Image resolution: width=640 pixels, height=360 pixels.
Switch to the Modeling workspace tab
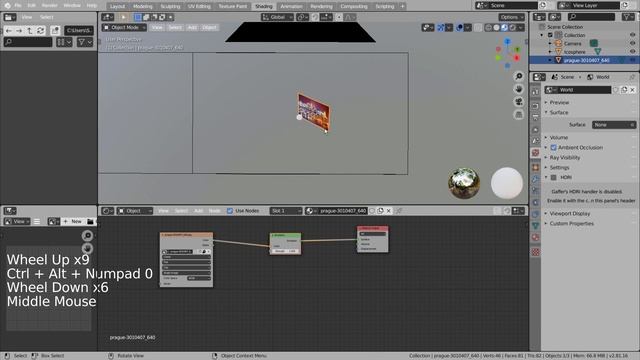point(142,6)
